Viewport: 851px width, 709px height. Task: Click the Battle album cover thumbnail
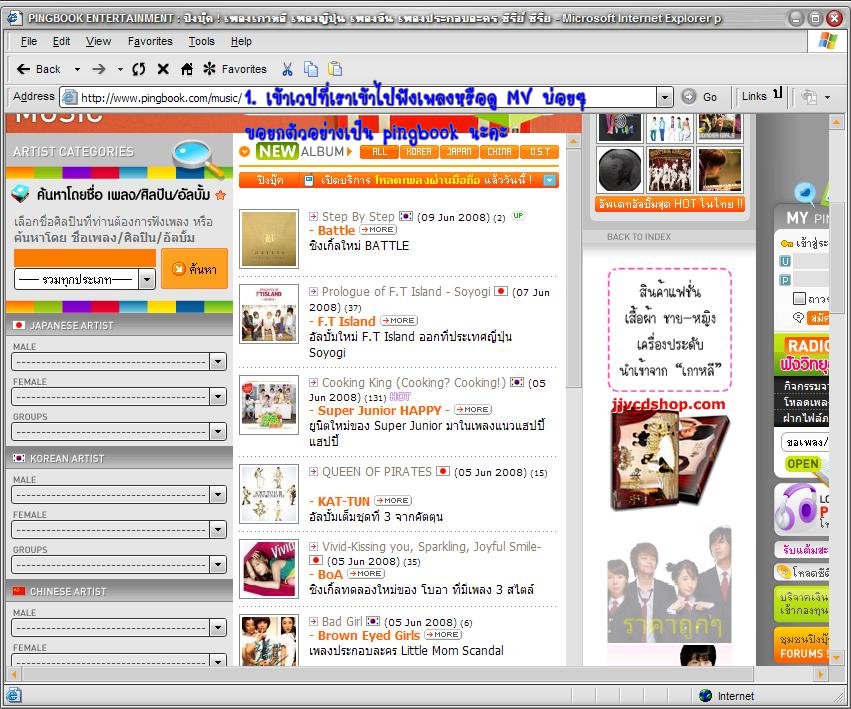(269, 239)
